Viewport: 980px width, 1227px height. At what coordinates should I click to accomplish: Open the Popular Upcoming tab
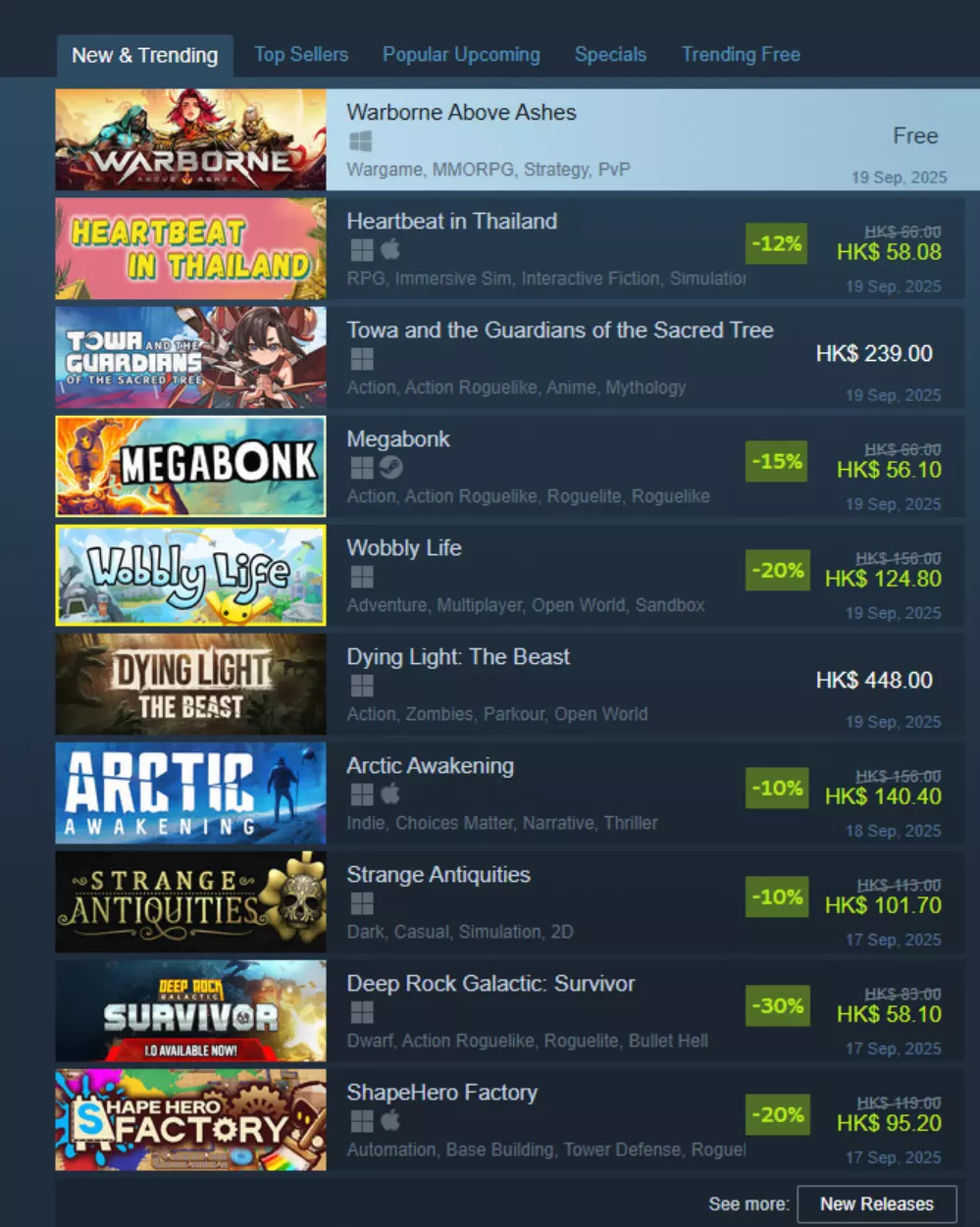461,55
